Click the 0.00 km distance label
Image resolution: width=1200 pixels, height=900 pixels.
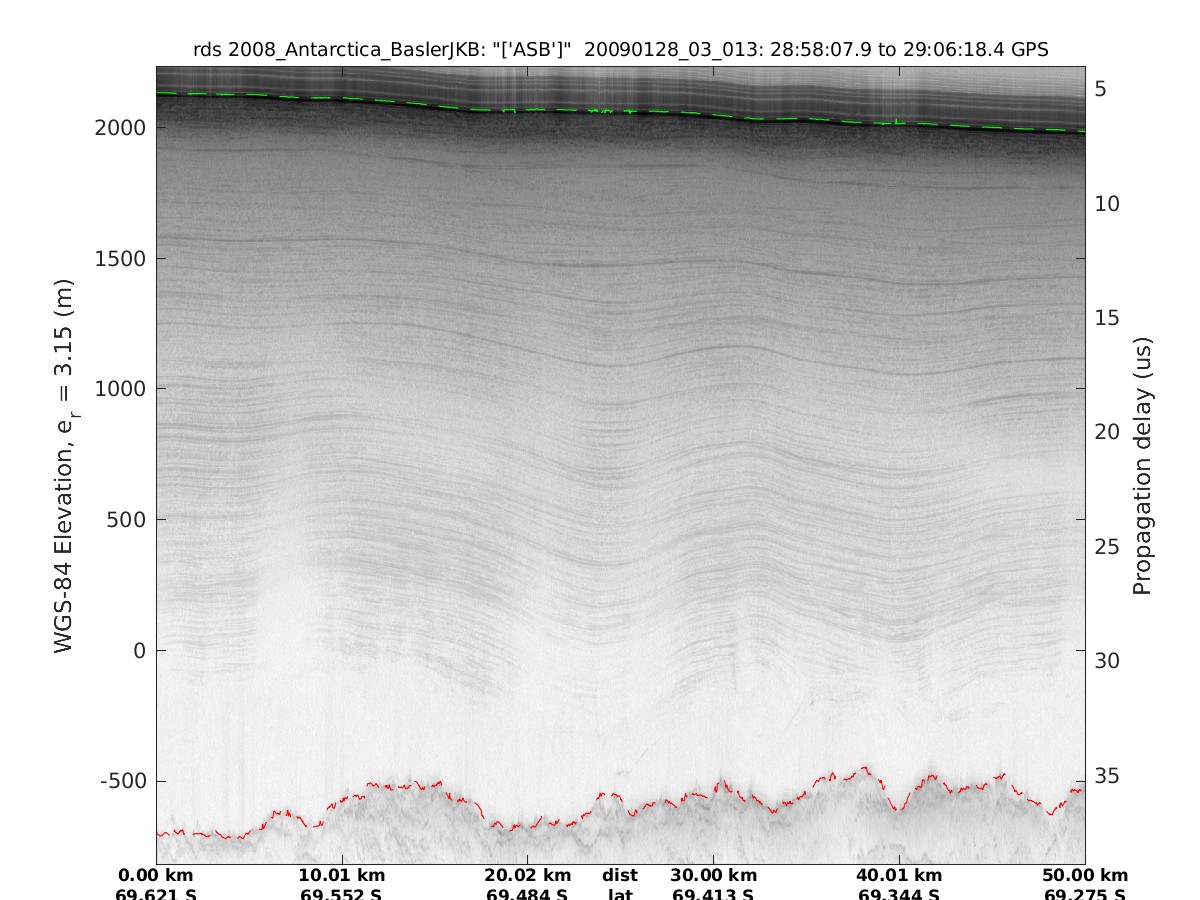click(x=156, y=875)
